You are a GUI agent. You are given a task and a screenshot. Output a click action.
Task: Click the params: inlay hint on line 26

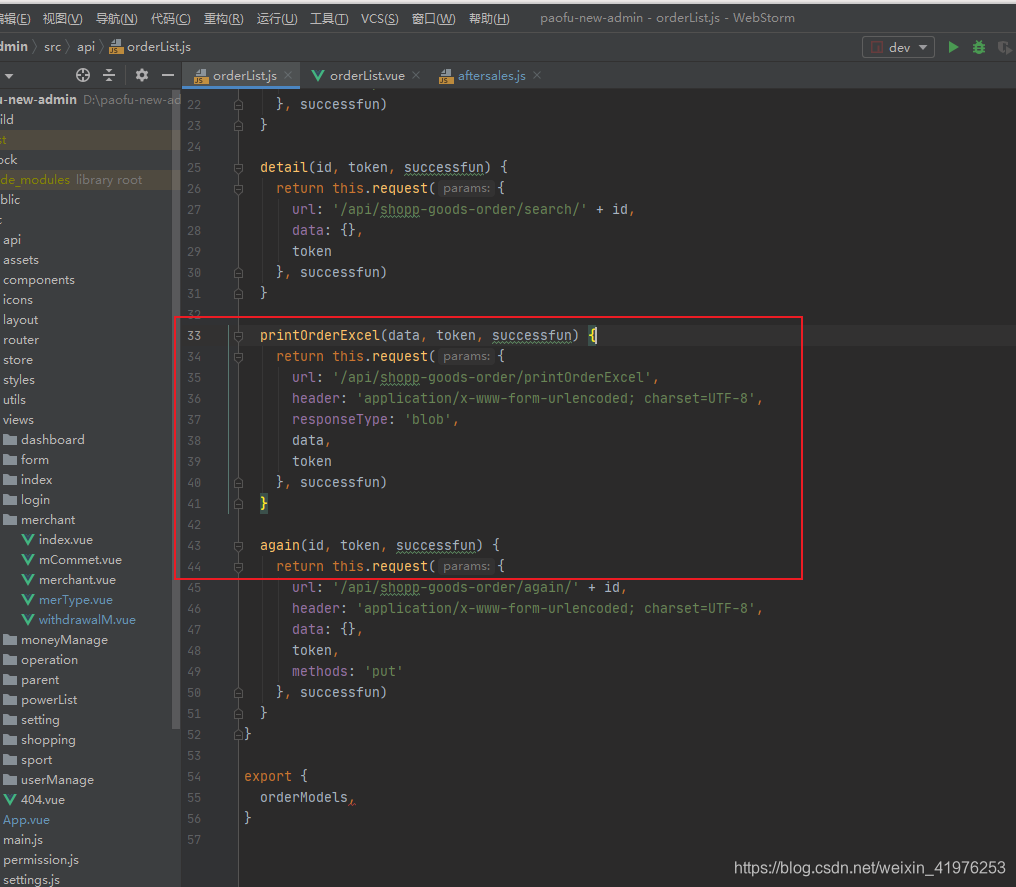pos(467,189)
